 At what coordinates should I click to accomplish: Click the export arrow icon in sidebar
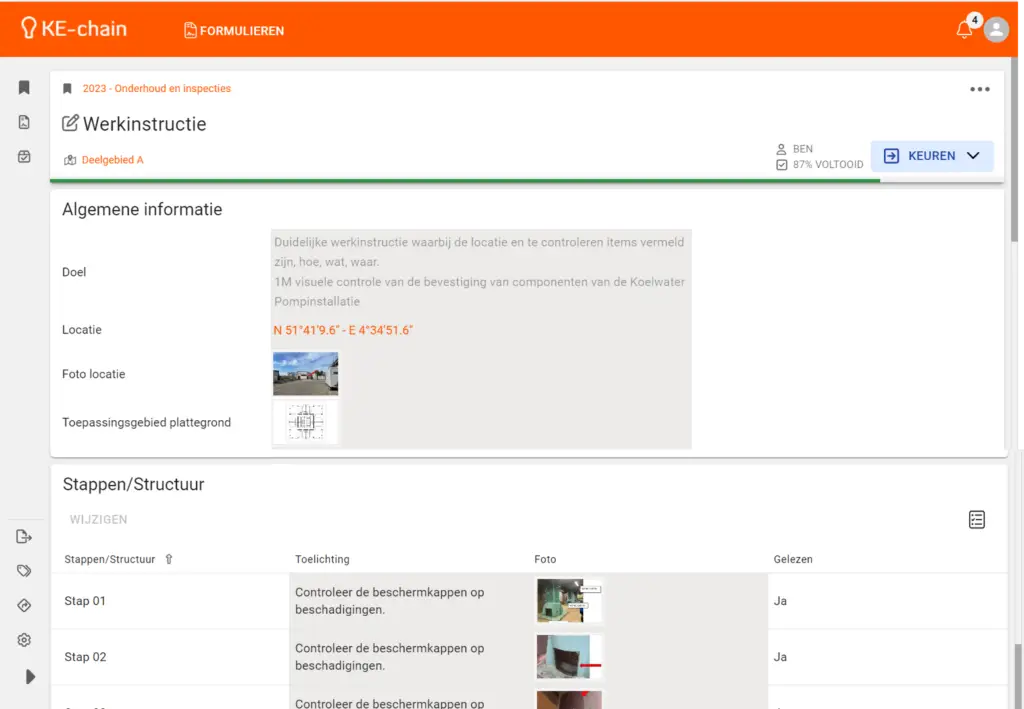(24, 537)
